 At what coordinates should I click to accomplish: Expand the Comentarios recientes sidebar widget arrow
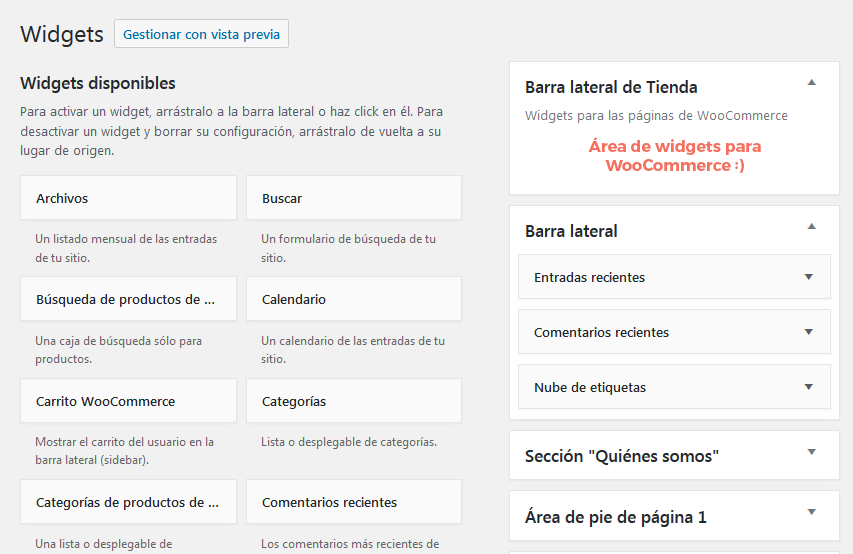click(x=809, y=332)
